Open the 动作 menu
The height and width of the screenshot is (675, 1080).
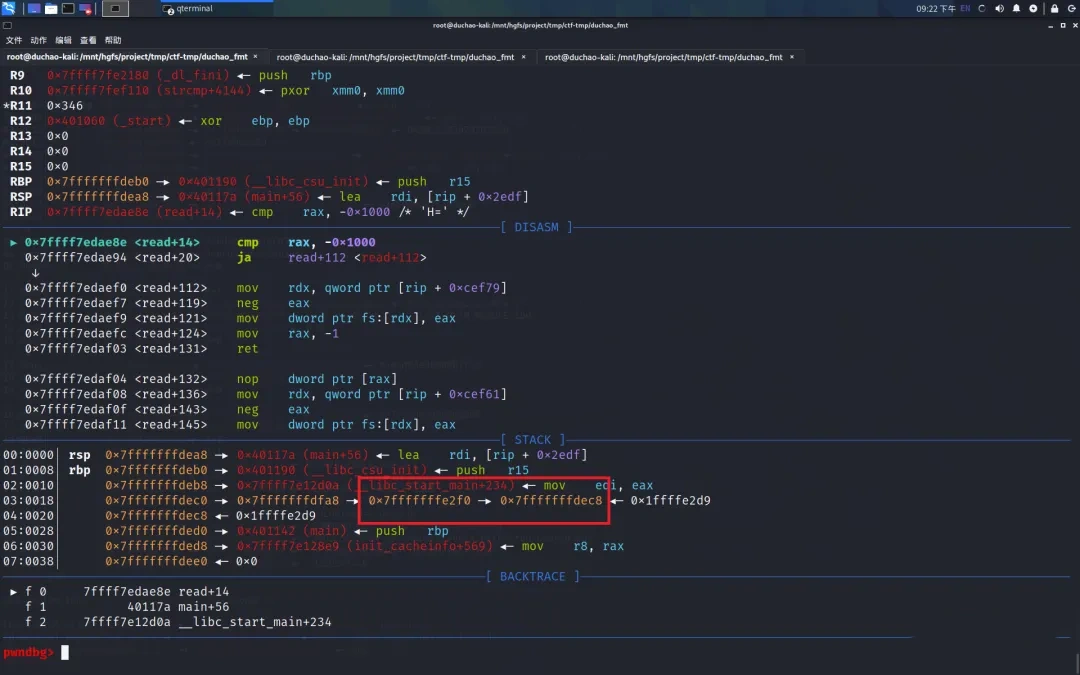click(x=39, y=40)
